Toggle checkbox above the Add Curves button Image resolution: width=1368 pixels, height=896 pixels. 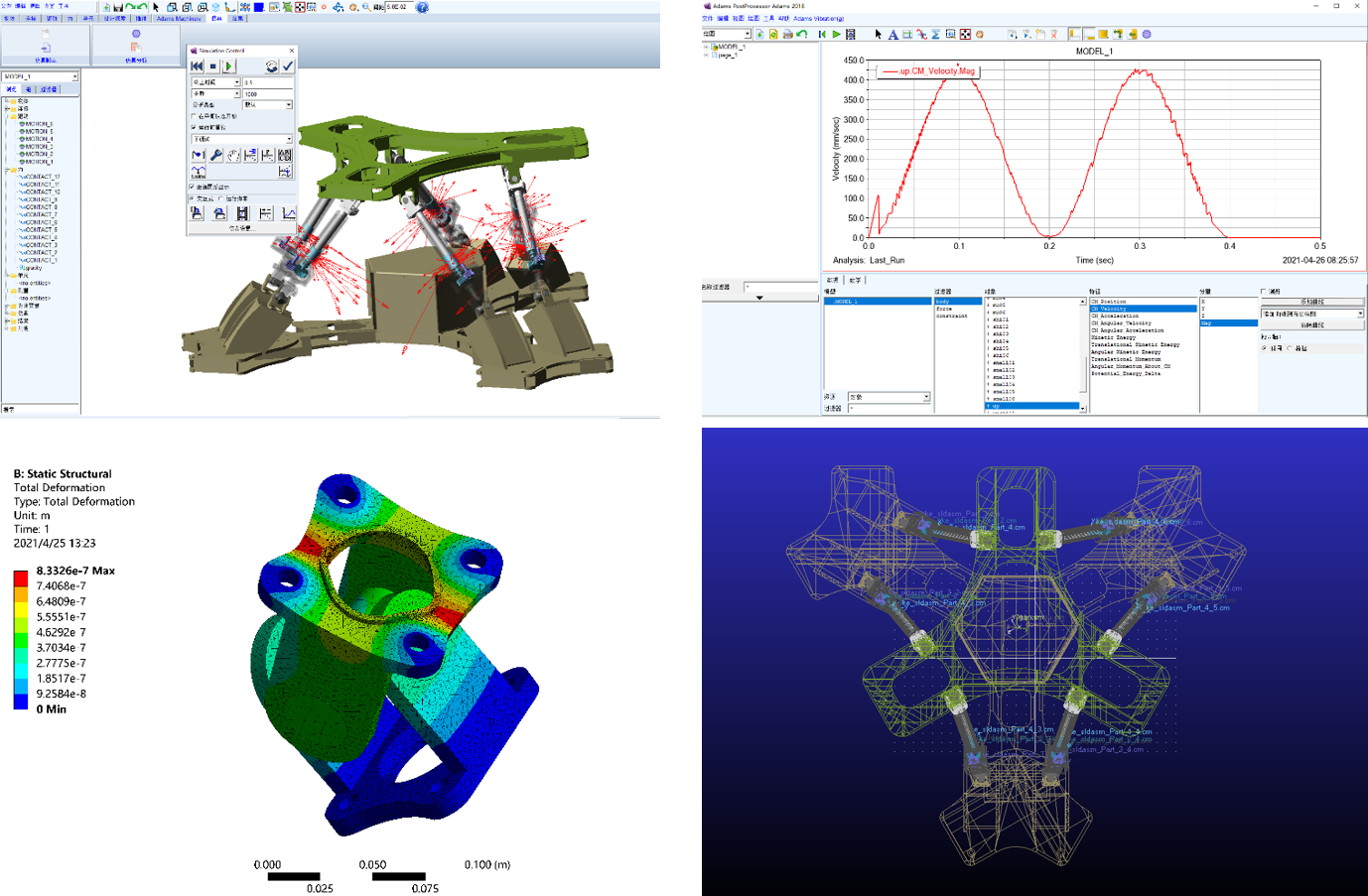[1264, 292]
